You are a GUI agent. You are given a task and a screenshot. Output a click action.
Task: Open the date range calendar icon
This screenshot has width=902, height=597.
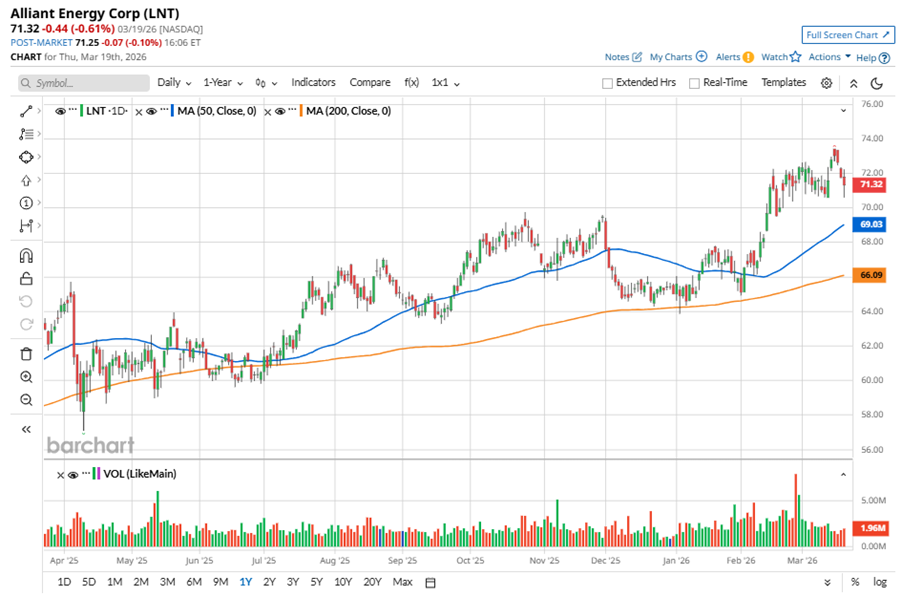[x=430, y=583]
